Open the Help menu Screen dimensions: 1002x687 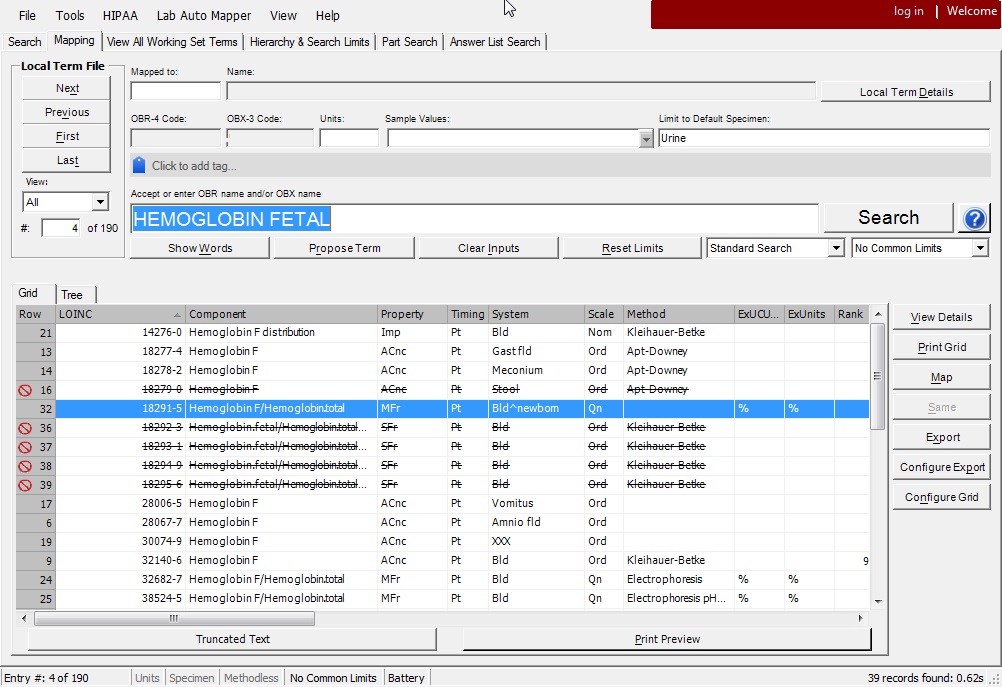tap(328, 15)
